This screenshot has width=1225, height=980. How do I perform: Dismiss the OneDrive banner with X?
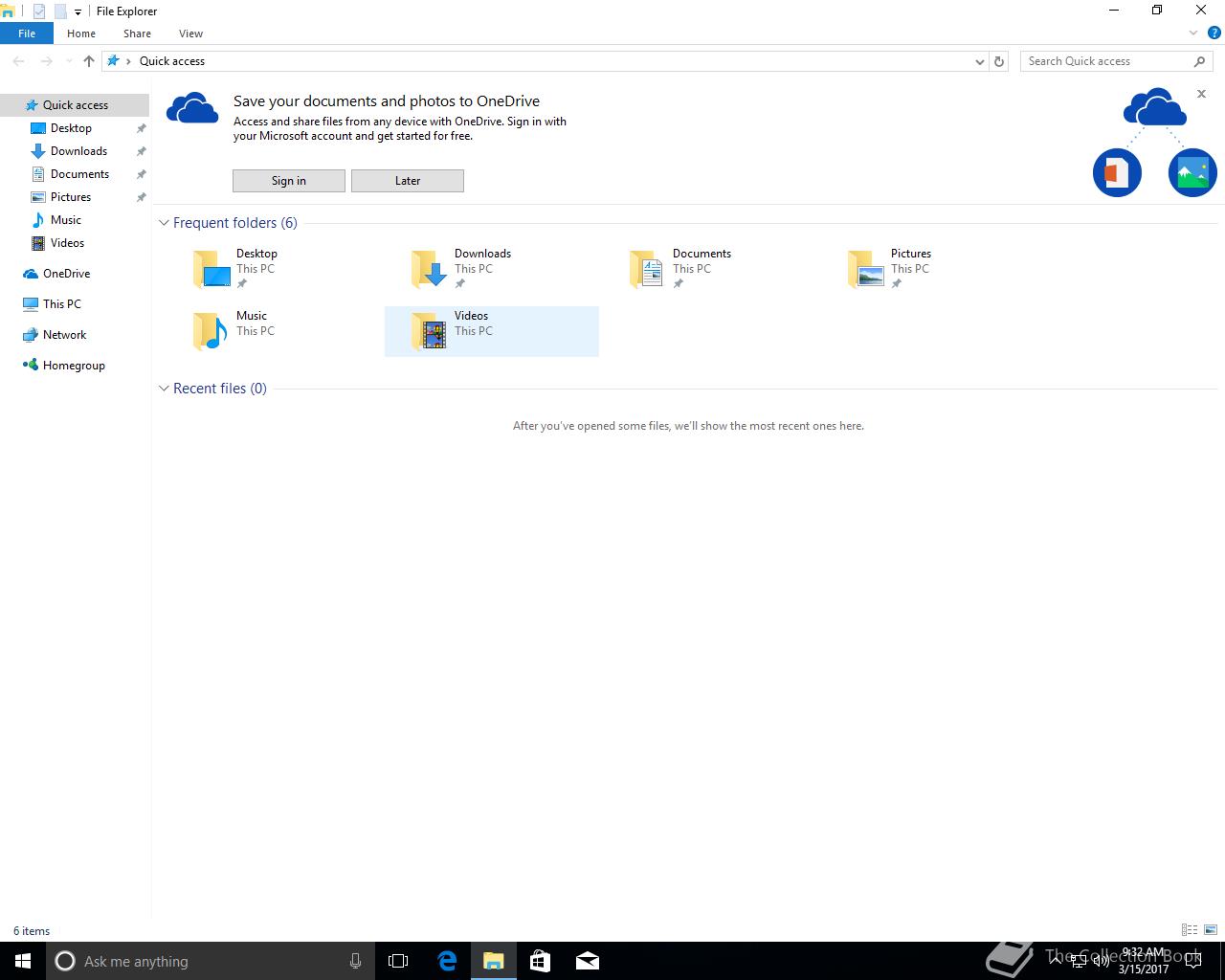point(1201,94)
